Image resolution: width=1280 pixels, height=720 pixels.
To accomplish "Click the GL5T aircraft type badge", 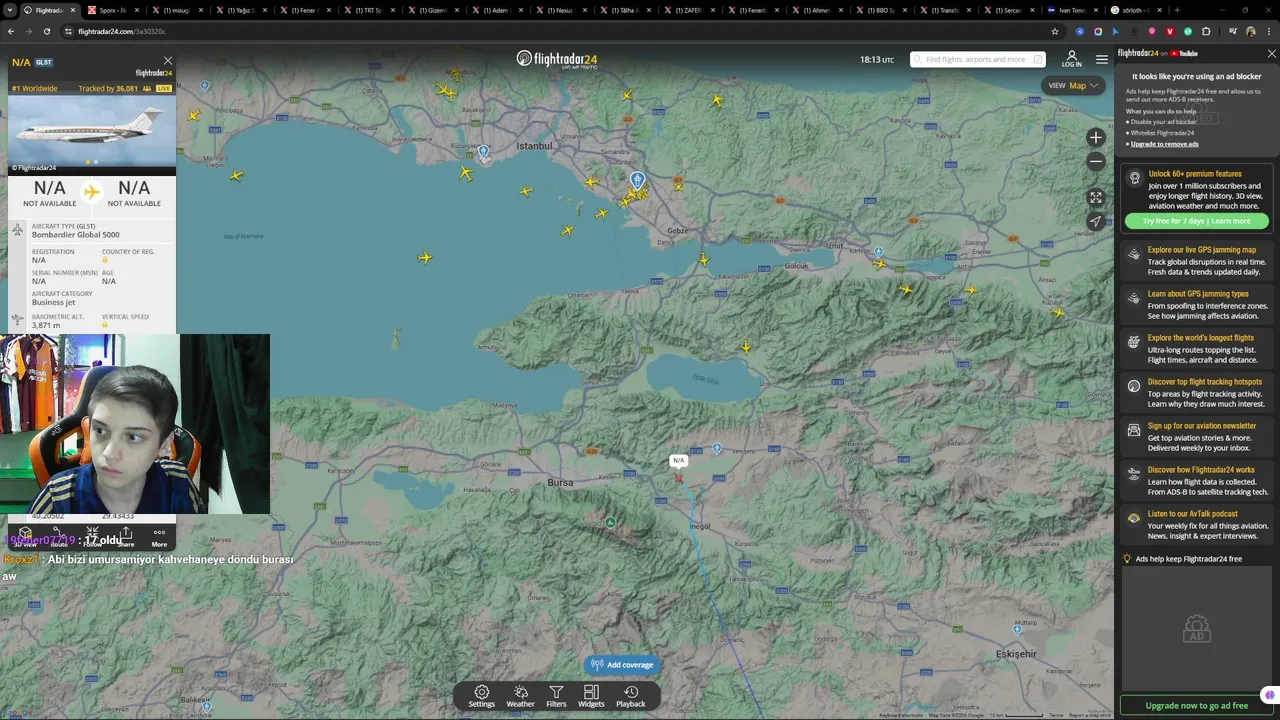I will (x=44, y=62).
